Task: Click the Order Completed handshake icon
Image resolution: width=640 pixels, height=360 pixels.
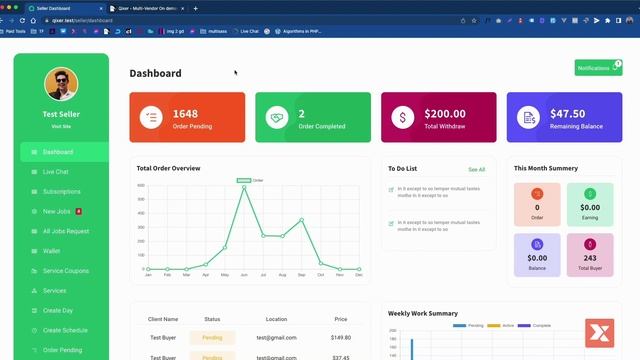Action: click(277, 118)
